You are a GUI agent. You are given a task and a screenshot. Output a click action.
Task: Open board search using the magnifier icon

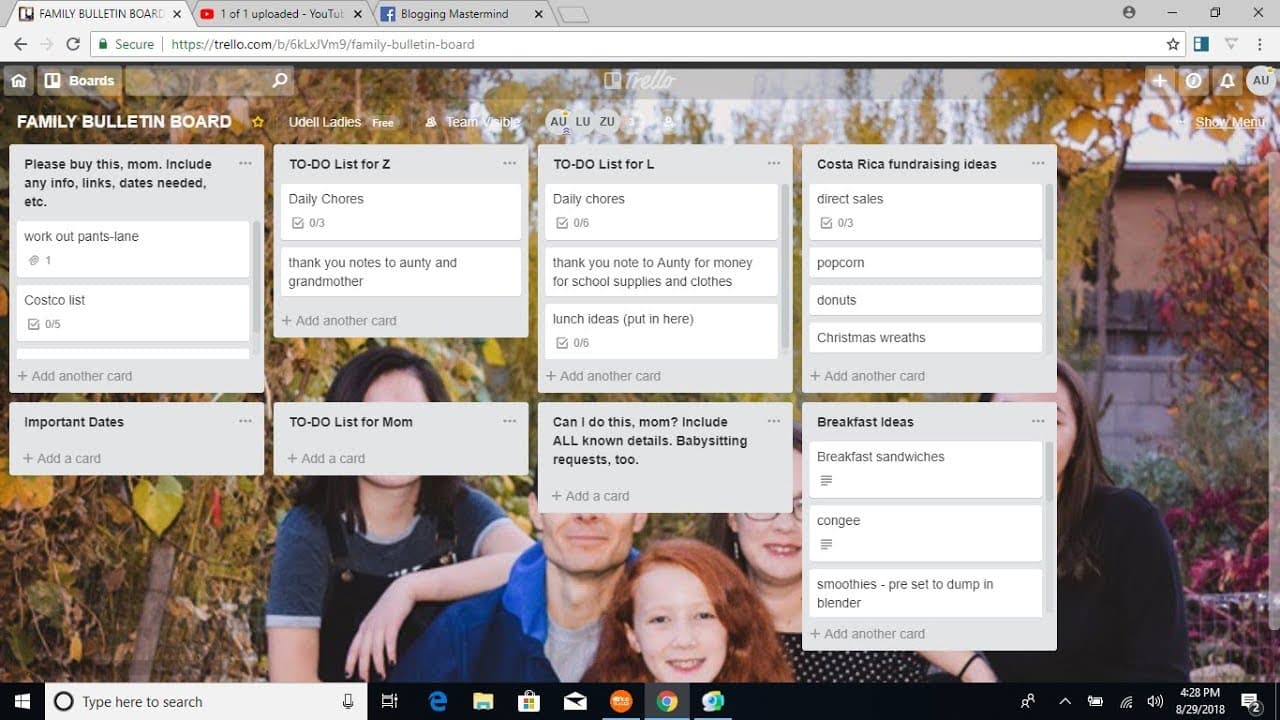tap(278, 80)
